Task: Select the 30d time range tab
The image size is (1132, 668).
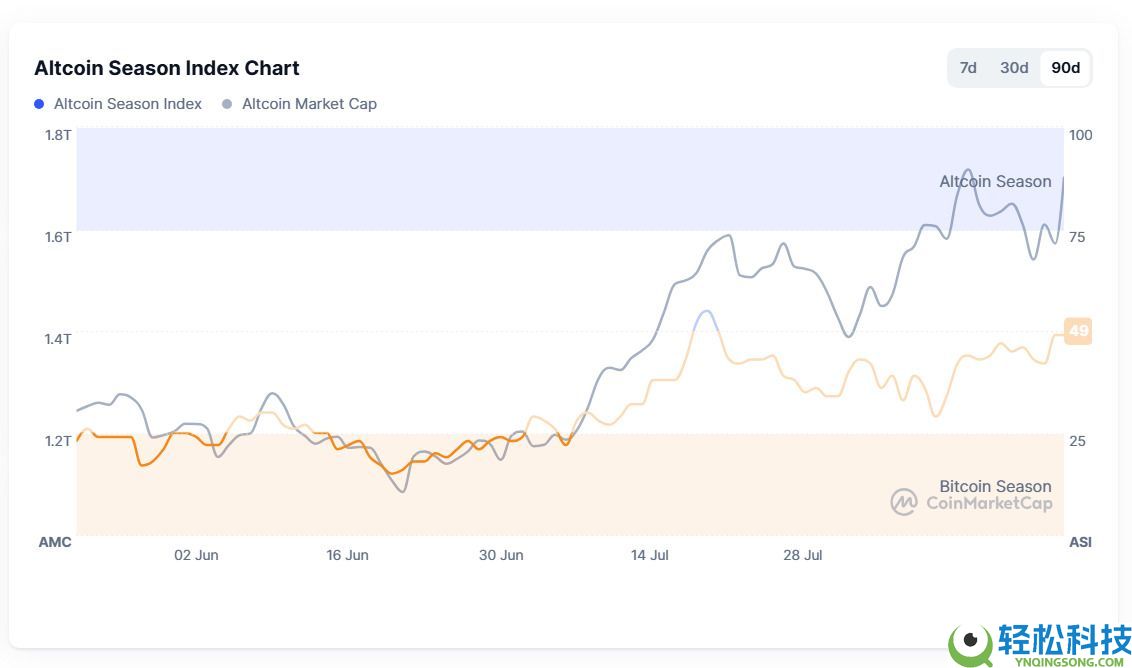Action: 1014,68
